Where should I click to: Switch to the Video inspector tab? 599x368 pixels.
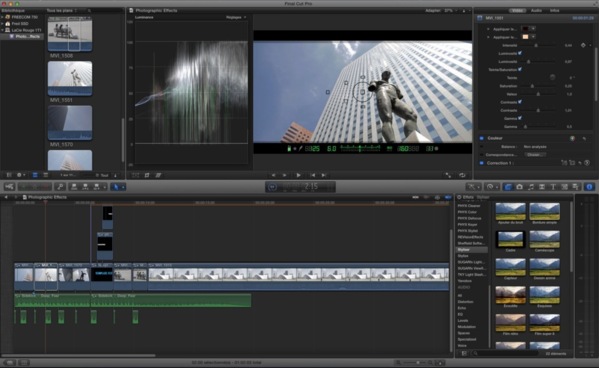point(517,10)
